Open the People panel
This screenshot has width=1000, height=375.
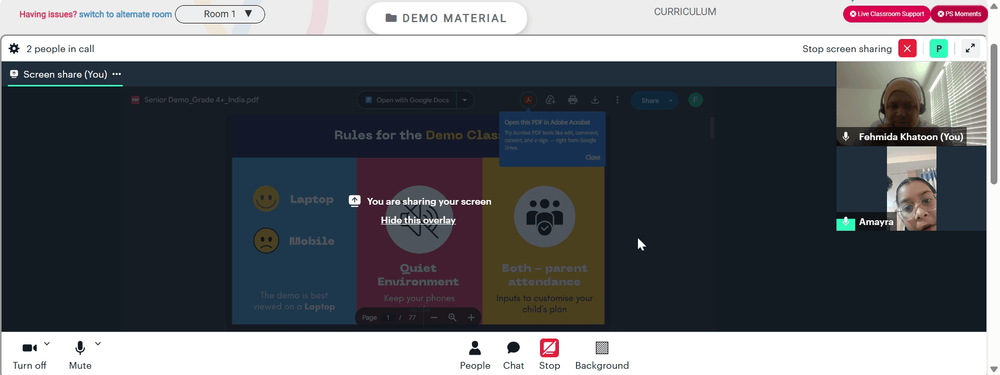(x=475, y=355)
